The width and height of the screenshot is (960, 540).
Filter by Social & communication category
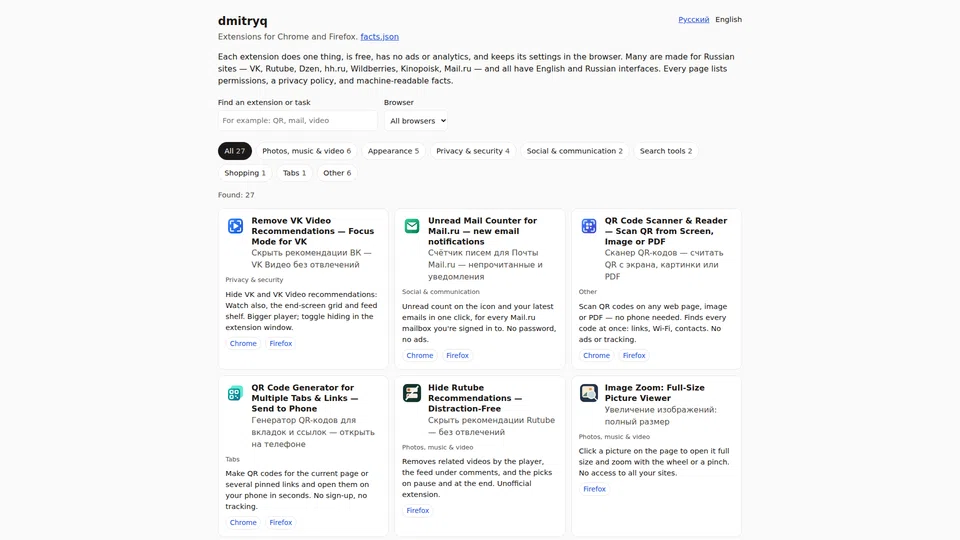pyautogui.click(x=574, y=151)
